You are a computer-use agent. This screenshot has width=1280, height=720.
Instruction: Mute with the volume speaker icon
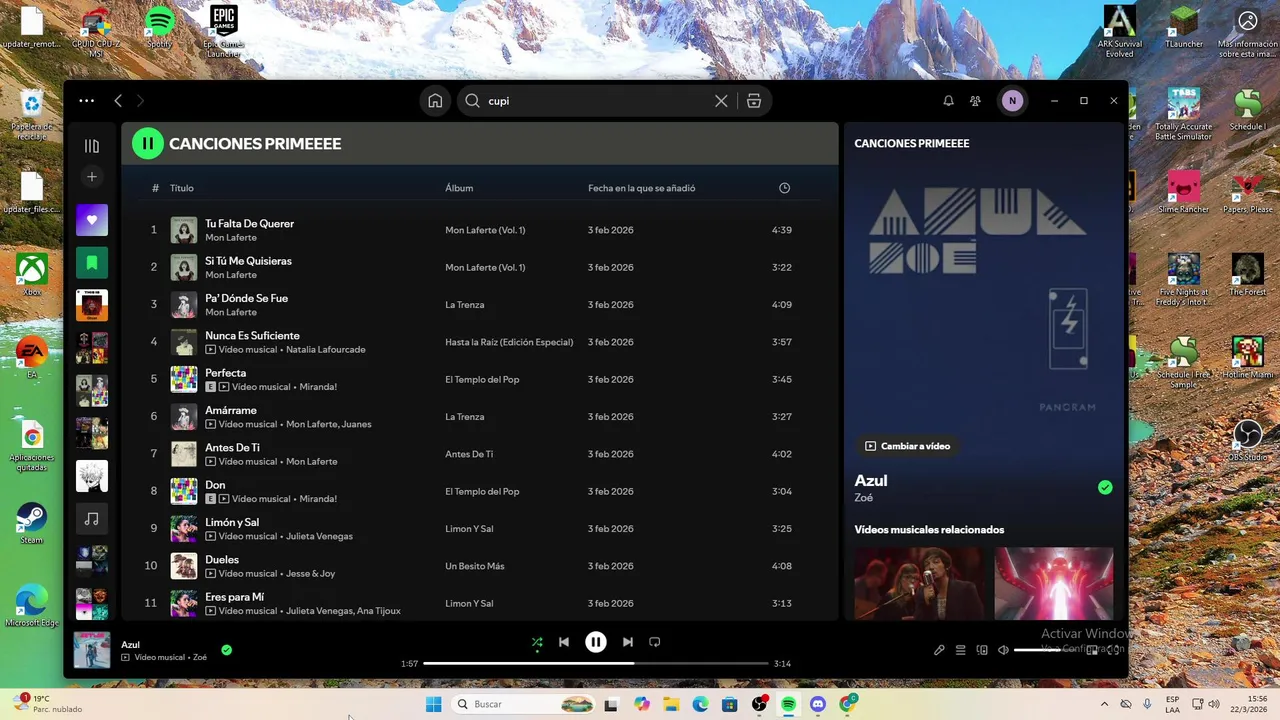(1003, 650)
